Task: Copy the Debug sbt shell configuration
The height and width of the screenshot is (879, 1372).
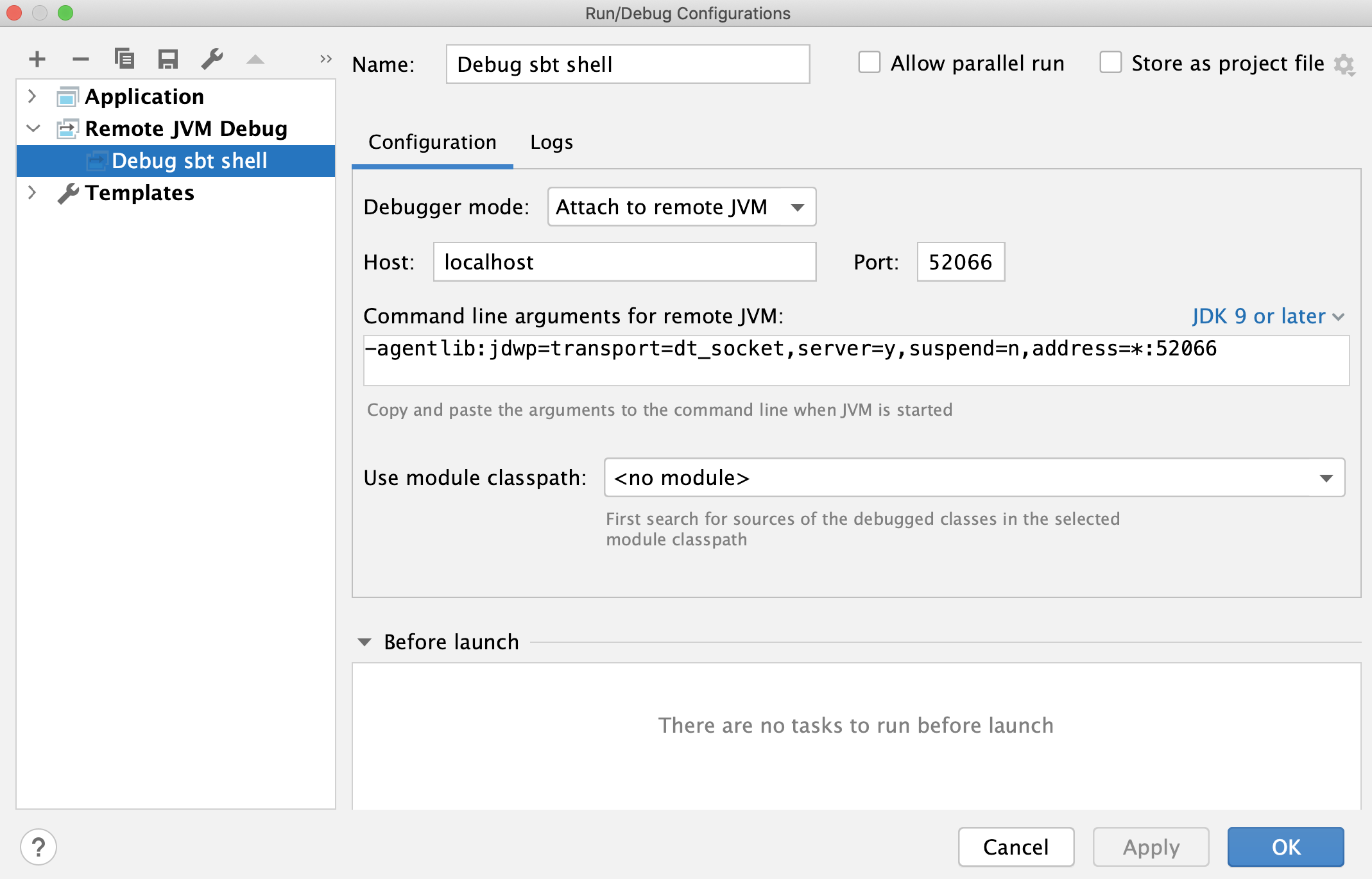Action: pos(124,58)
